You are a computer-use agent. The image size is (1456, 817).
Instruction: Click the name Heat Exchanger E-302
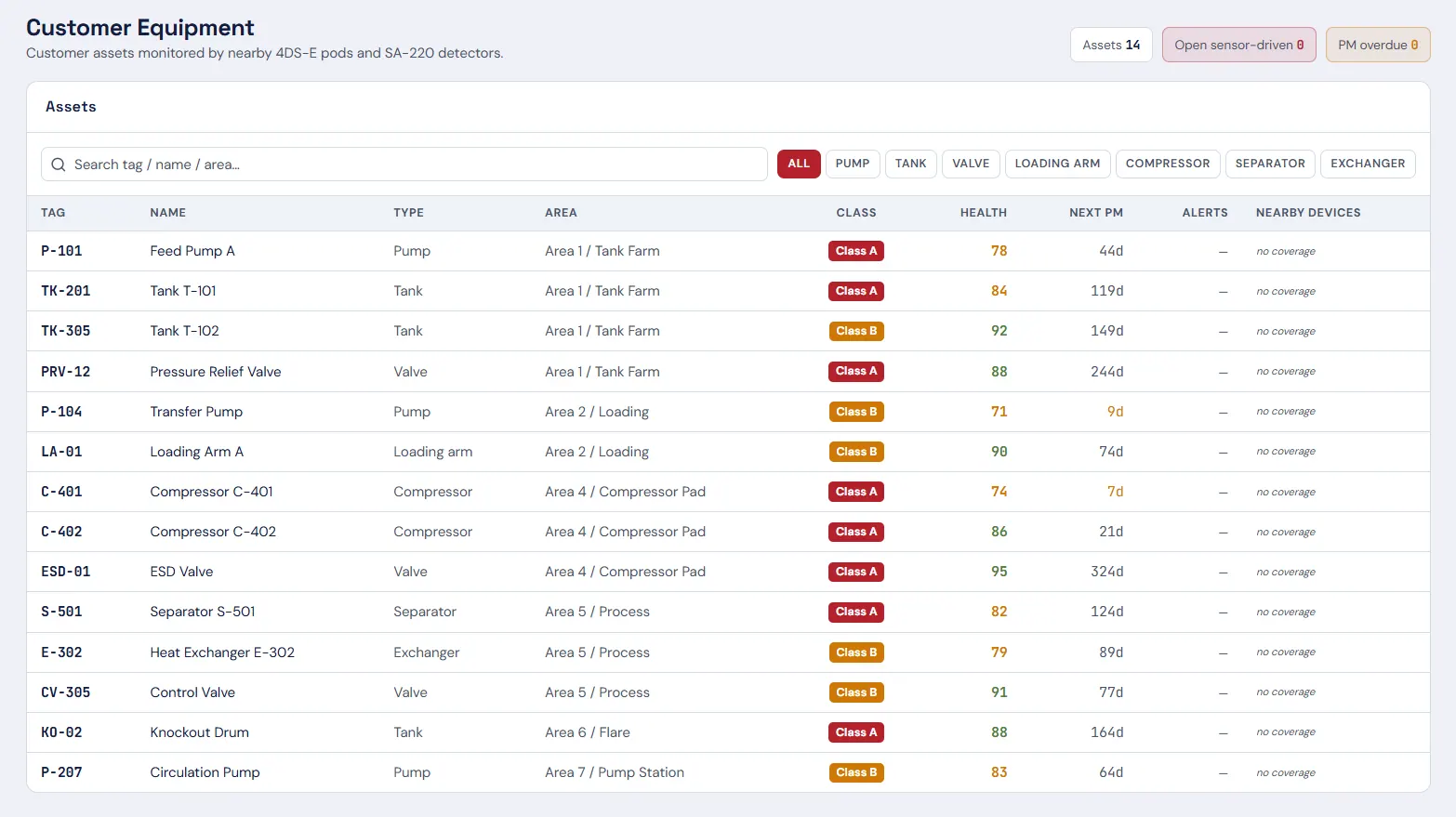[x=222, y=652]
